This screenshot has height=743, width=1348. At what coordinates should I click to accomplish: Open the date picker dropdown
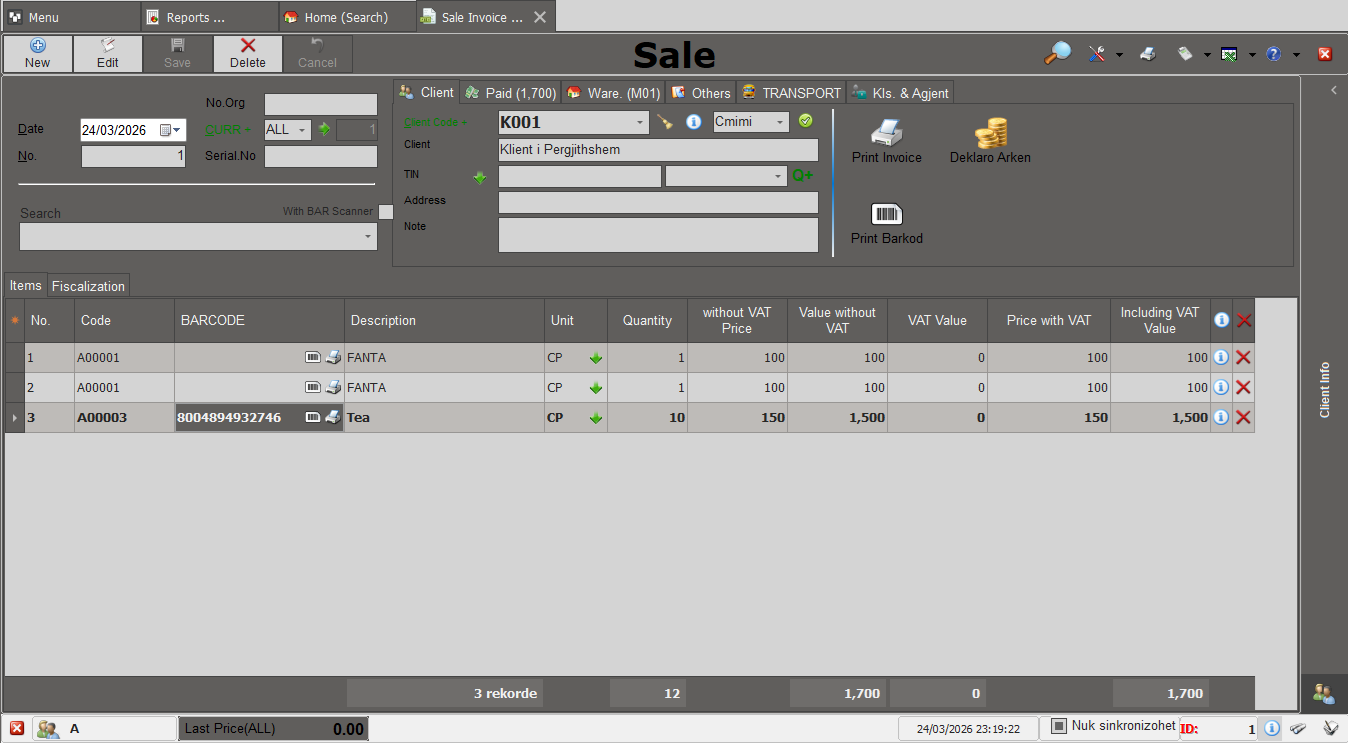point(177,130)
